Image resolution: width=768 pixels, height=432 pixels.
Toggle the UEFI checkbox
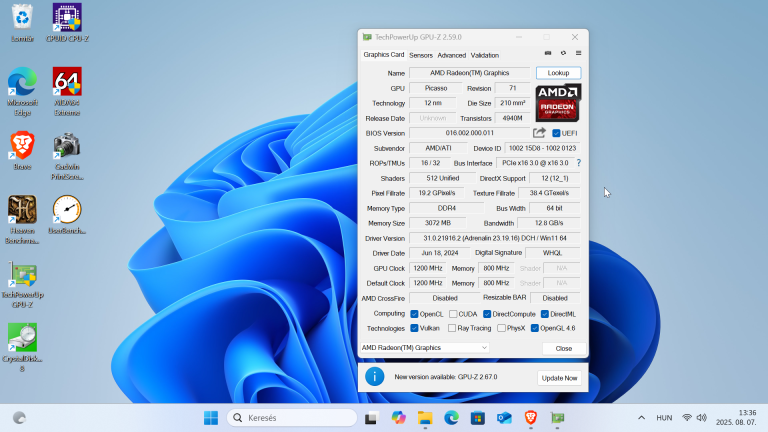[556, 133]
